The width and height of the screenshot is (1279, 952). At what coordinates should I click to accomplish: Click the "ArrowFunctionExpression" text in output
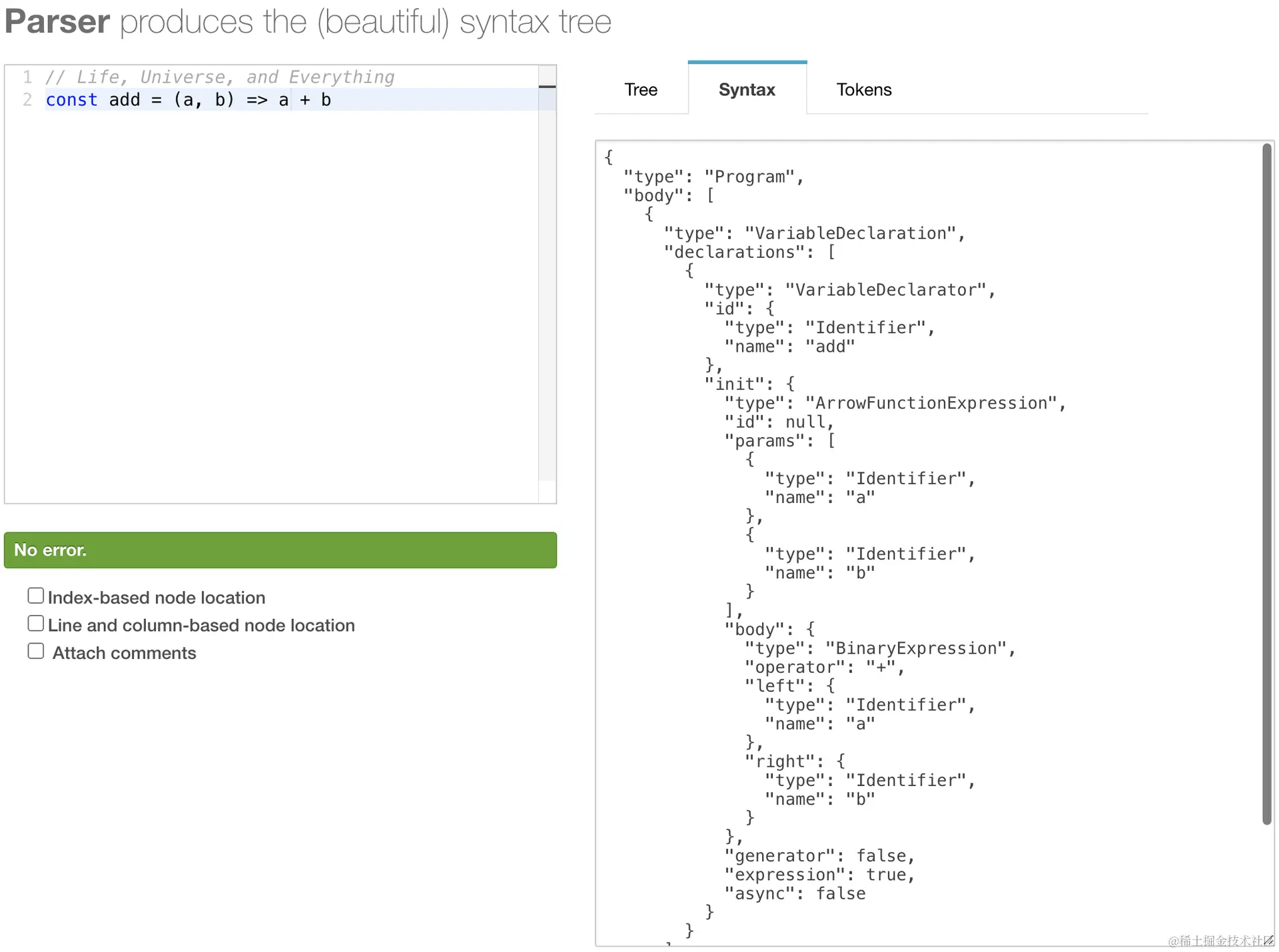(x=931, y=403)
